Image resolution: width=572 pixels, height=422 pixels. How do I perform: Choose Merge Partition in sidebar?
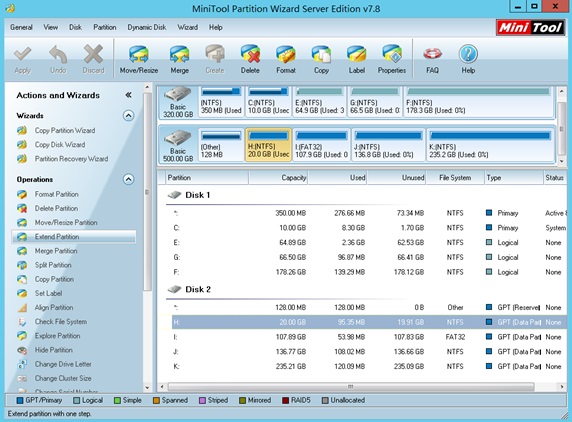[x=56, y=251]
